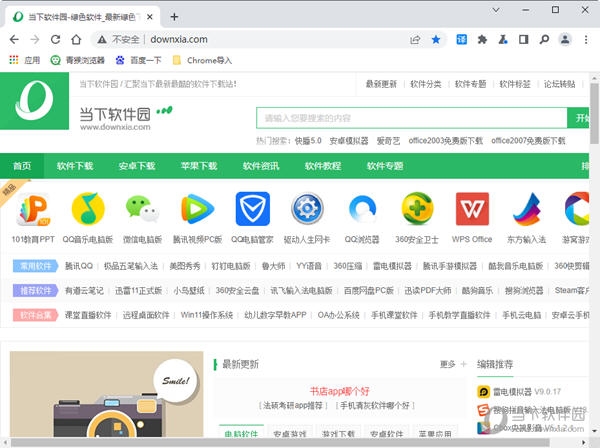
Task: Click the browser Back arrow
Action: pos(14,39)
